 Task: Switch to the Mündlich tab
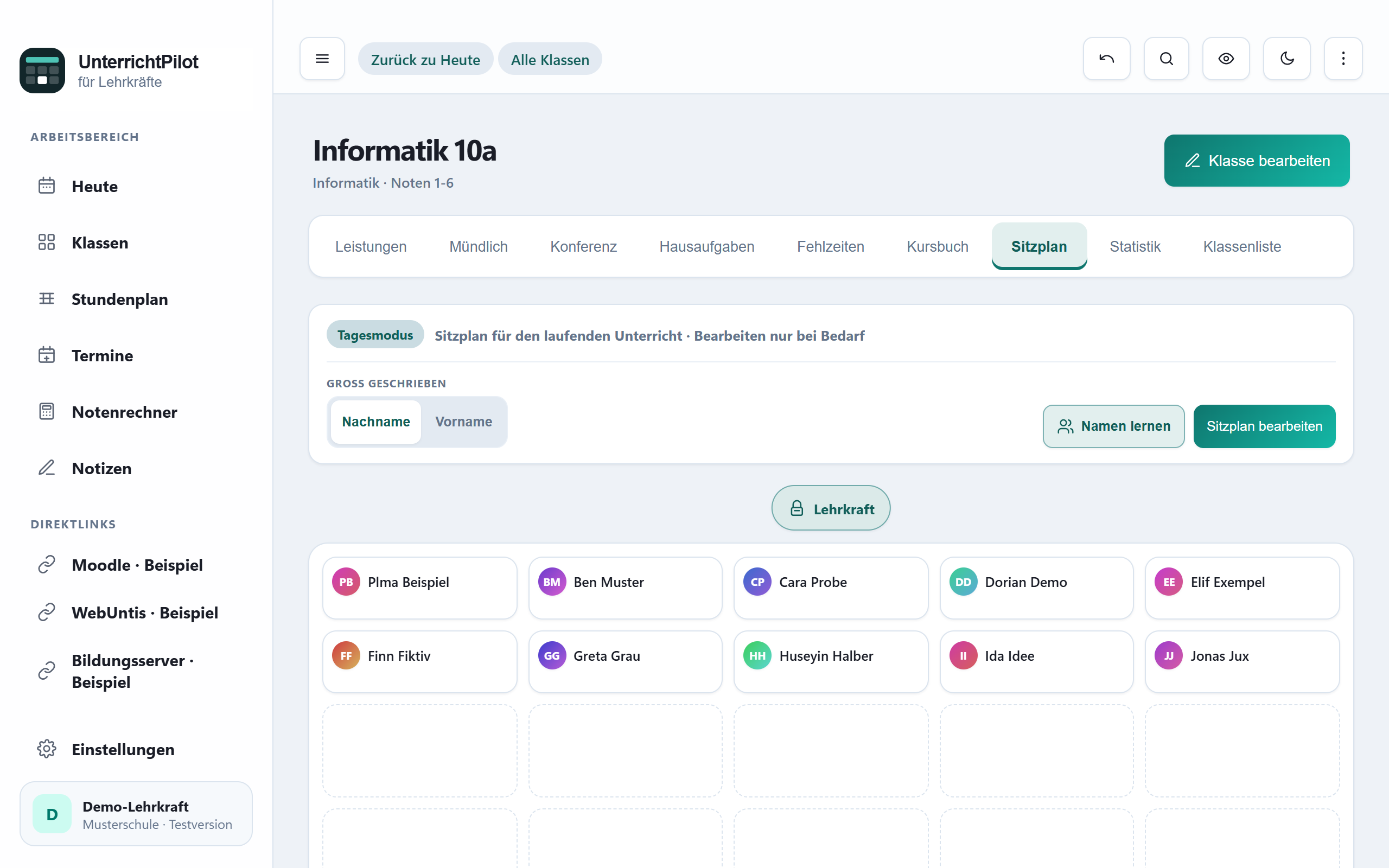(478, 246)
